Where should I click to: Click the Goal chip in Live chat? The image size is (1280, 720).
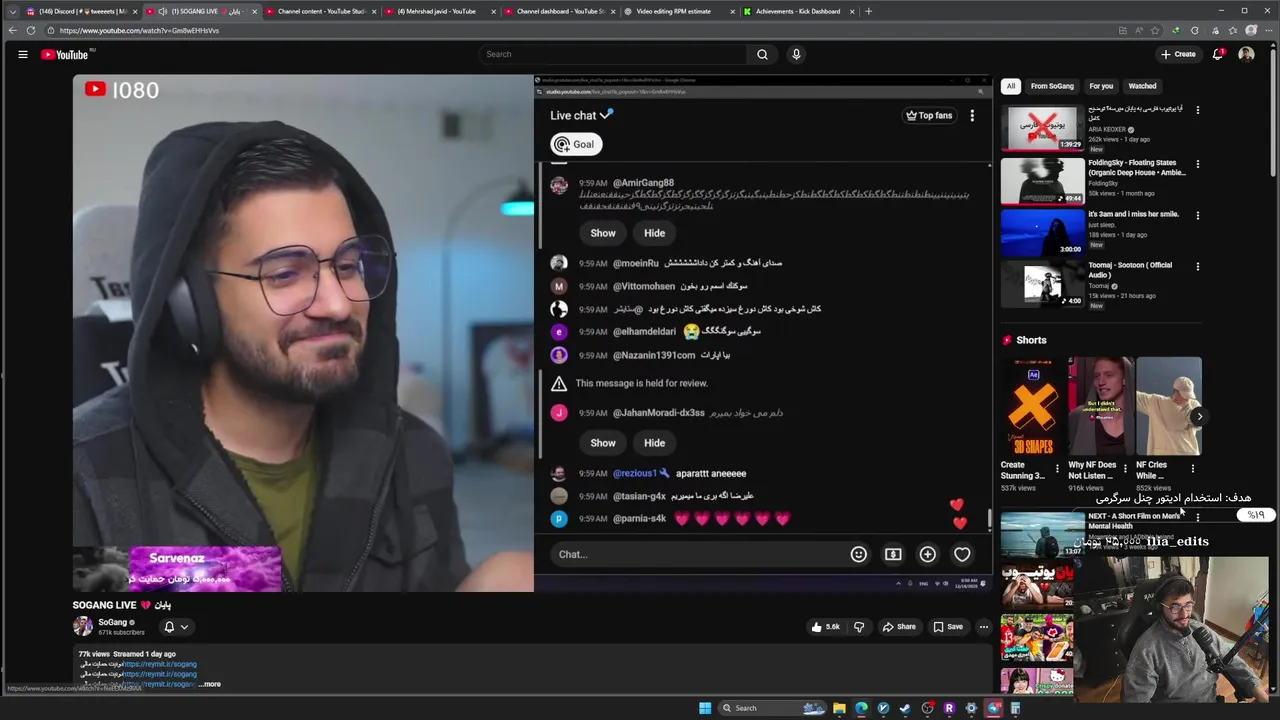(x=575, y=144)
